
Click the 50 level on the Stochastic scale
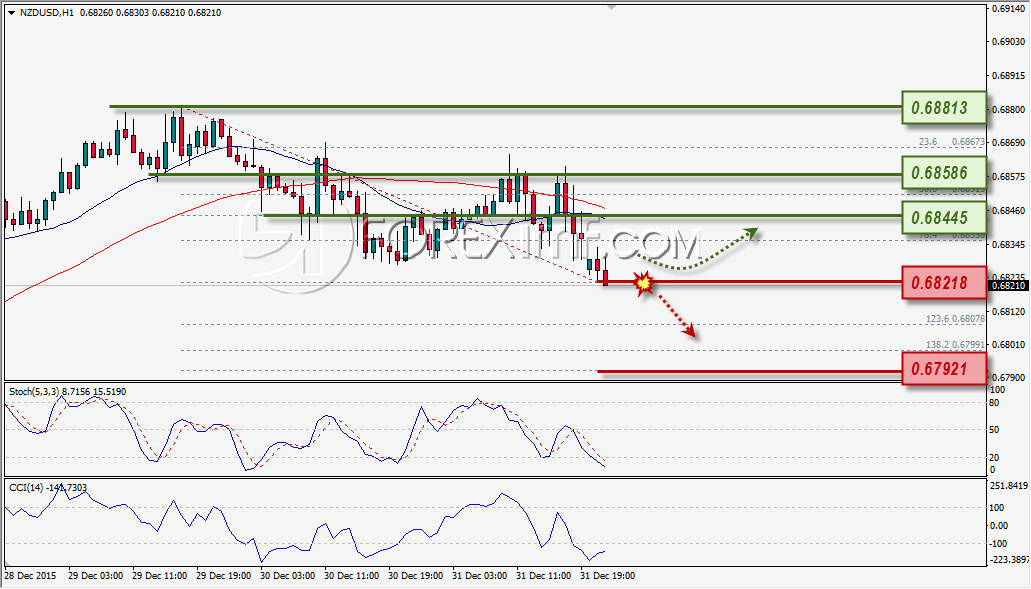point(994,430)
